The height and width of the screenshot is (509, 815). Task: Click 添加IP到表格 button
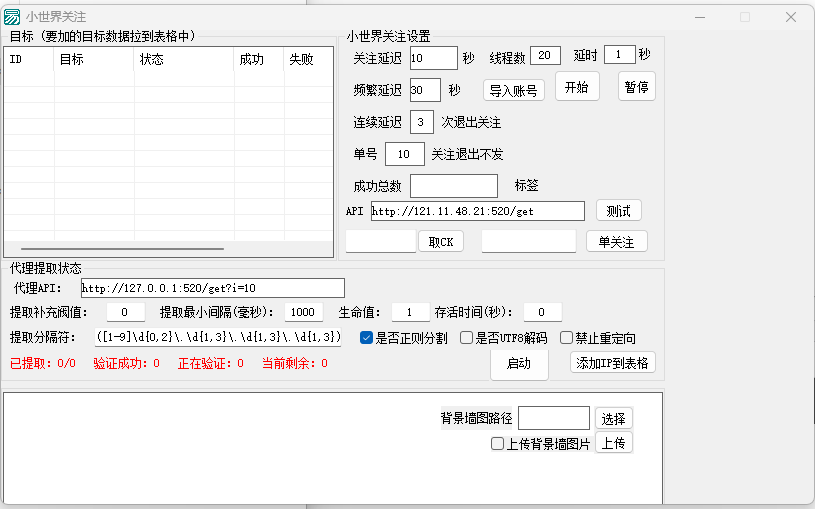(612, 363)
